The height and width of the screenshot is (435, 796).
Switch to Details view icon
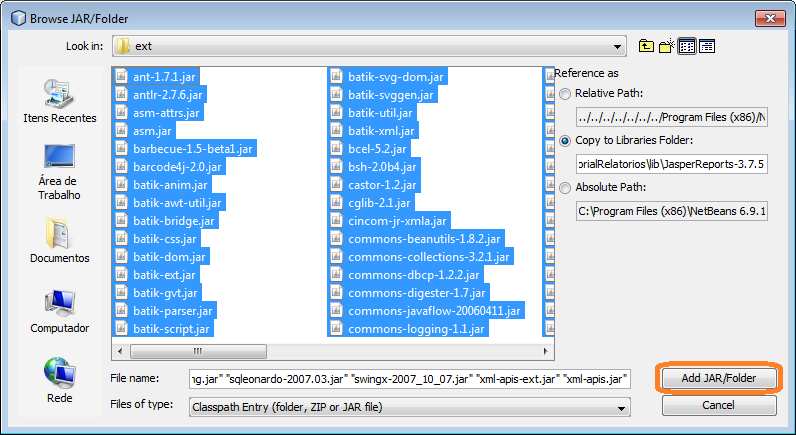point(707,46)
